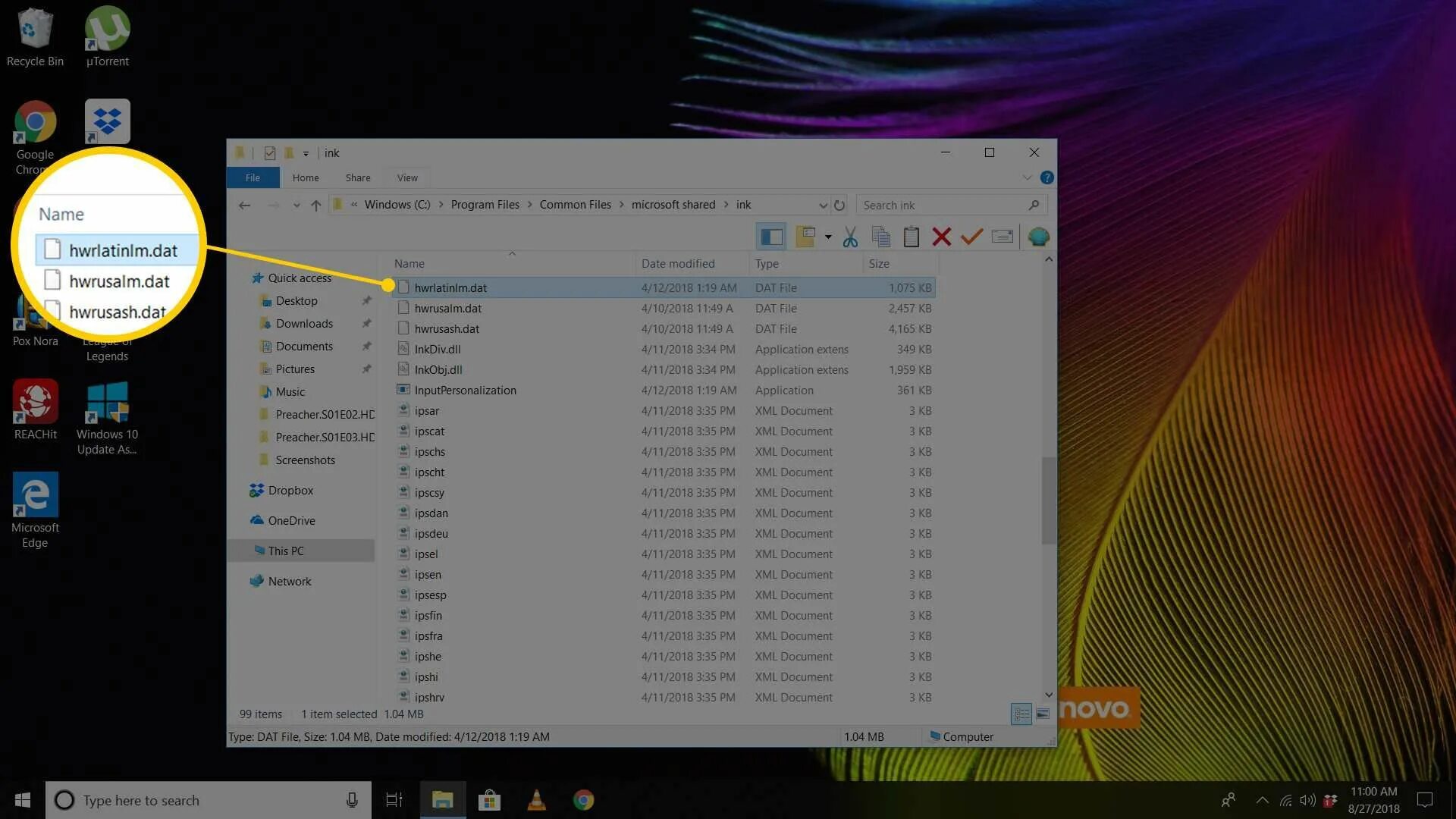Click the Search ink input field
The image size is (1456, 819).
[x=940, y=206]
